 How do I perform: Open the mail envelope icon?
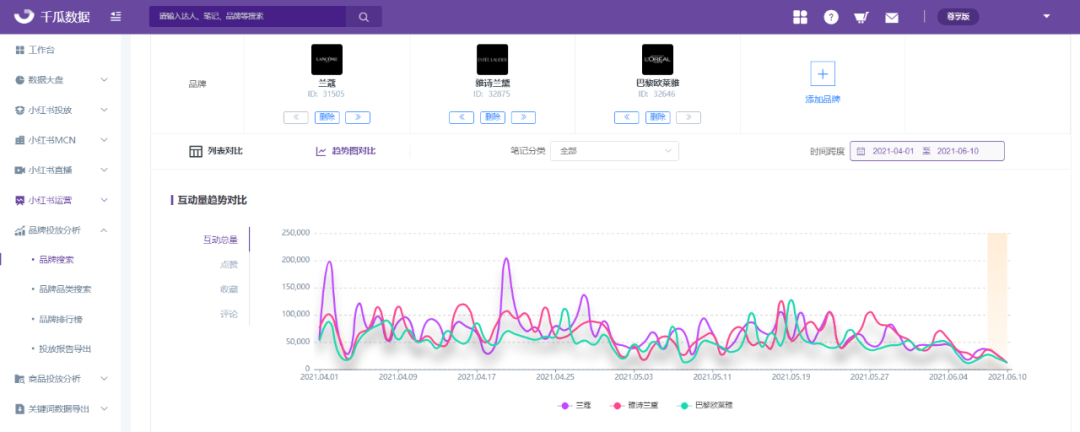[892, 18]
